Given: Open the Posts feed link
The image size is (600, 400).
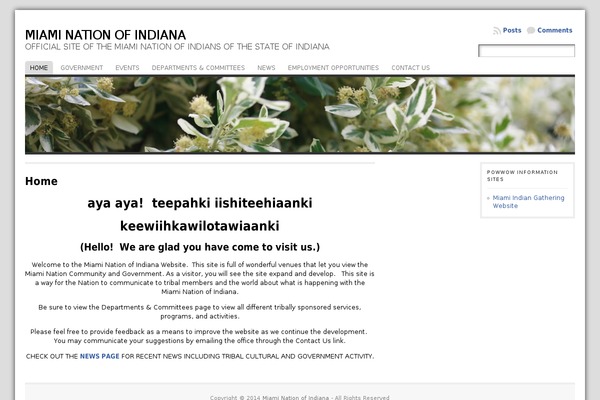Looking at the screenshot, I should click(512, 30).
